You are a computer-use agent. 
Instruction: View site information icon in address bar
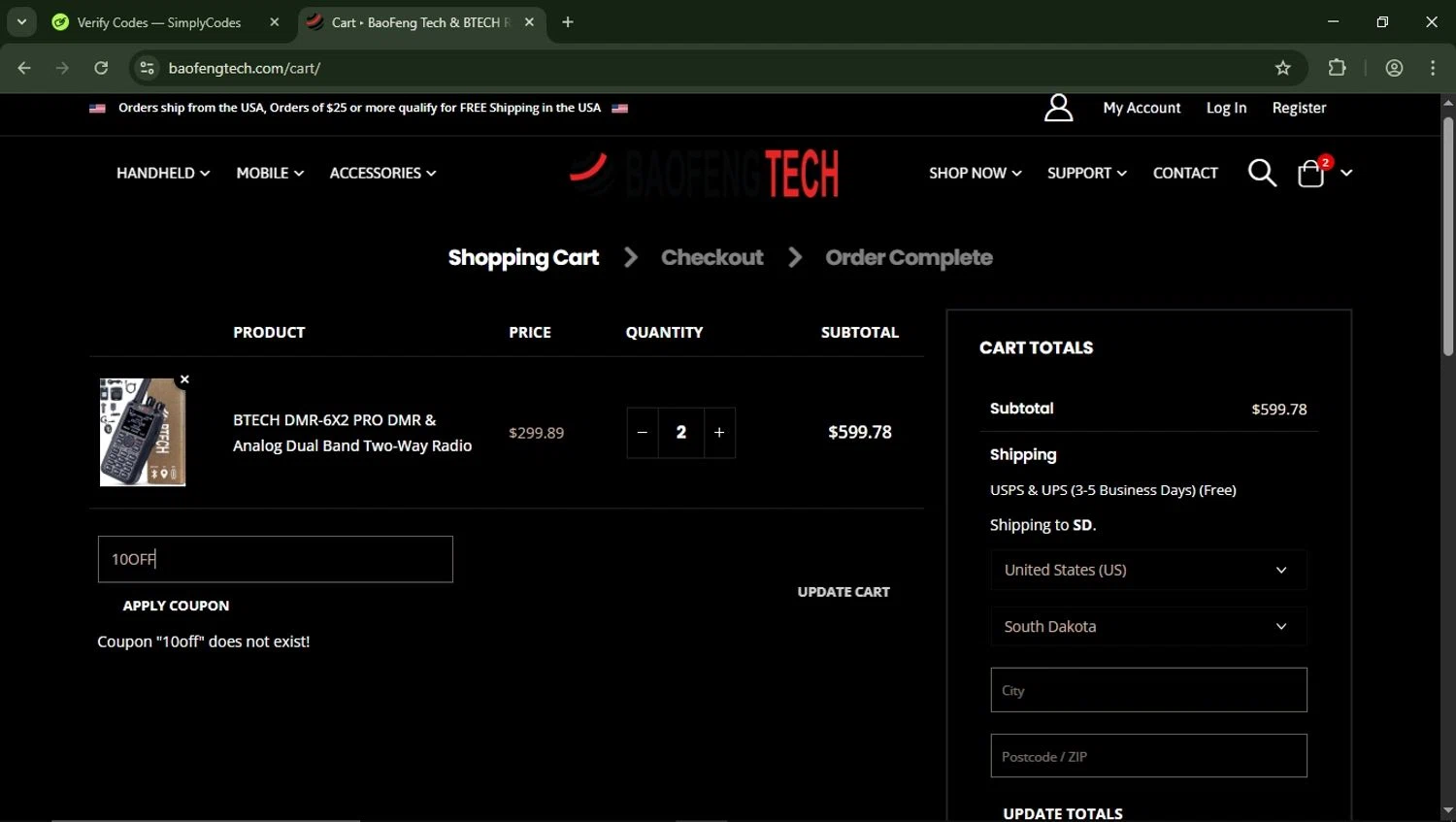(148, 68)
